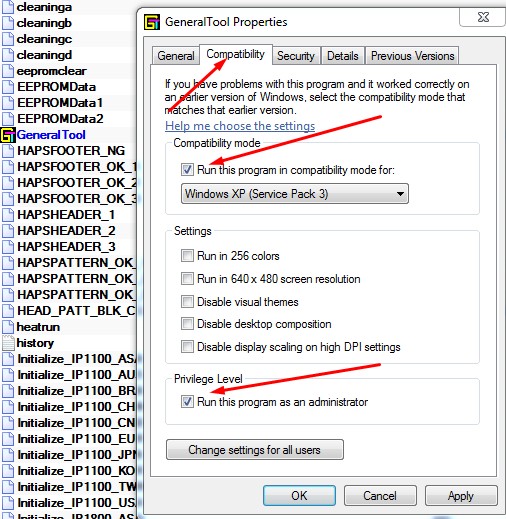Open the Windows XP (Service Pack 3) dropdown
Viewport: 506px width, 519px height.
pos(295,194)
